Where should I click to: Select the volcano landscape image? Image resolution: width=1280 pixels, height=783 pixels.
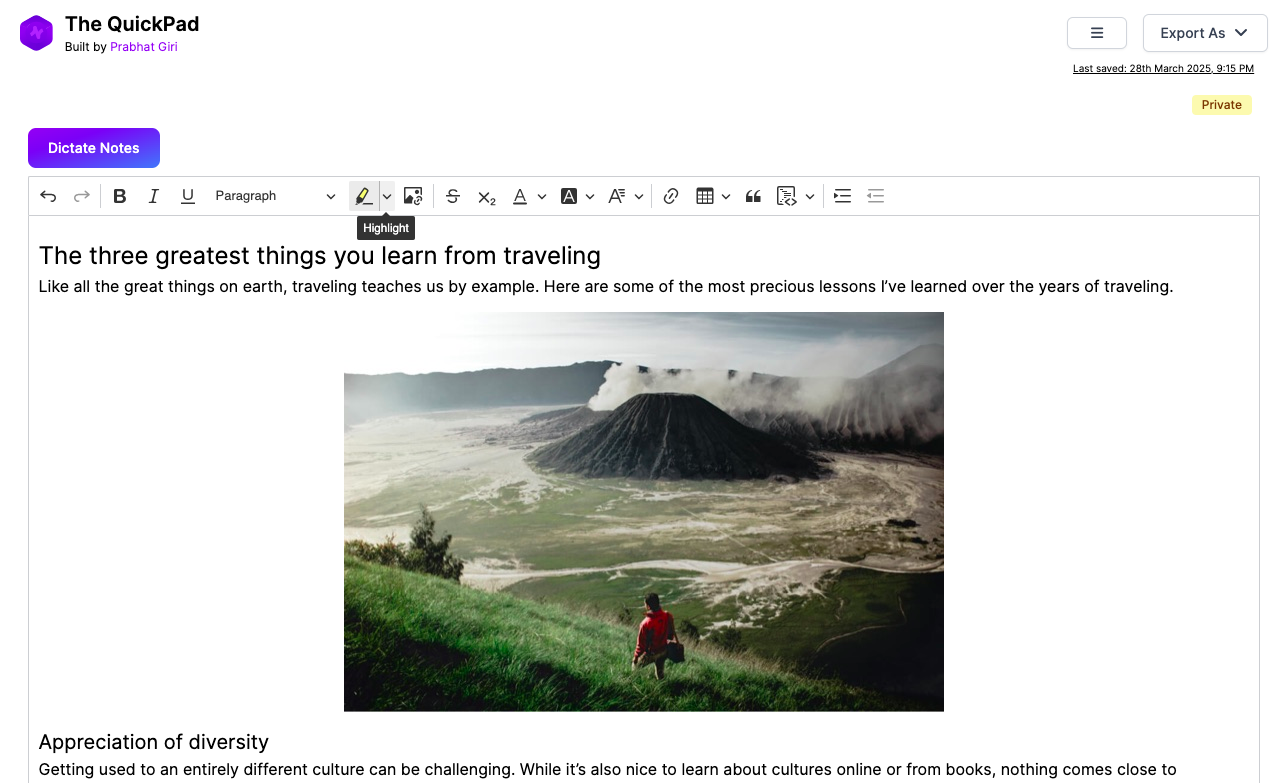643,511
